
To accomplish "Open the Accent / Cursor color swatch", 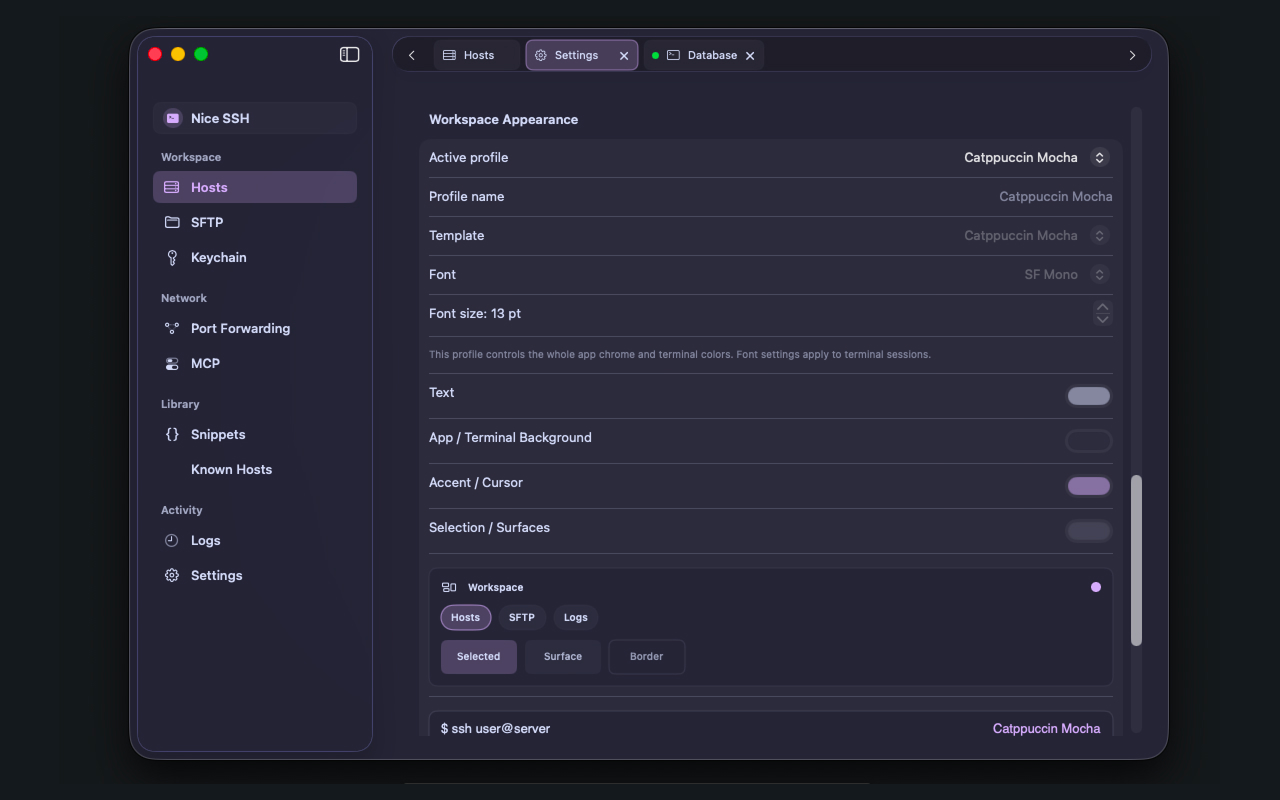I will [1089, 486].
